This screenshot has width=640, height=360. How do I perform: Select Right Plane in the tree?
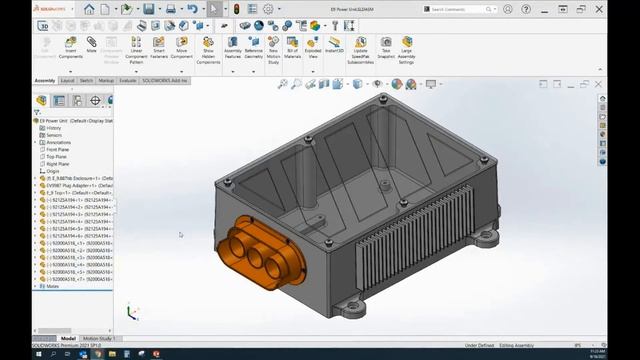point(58,164)
